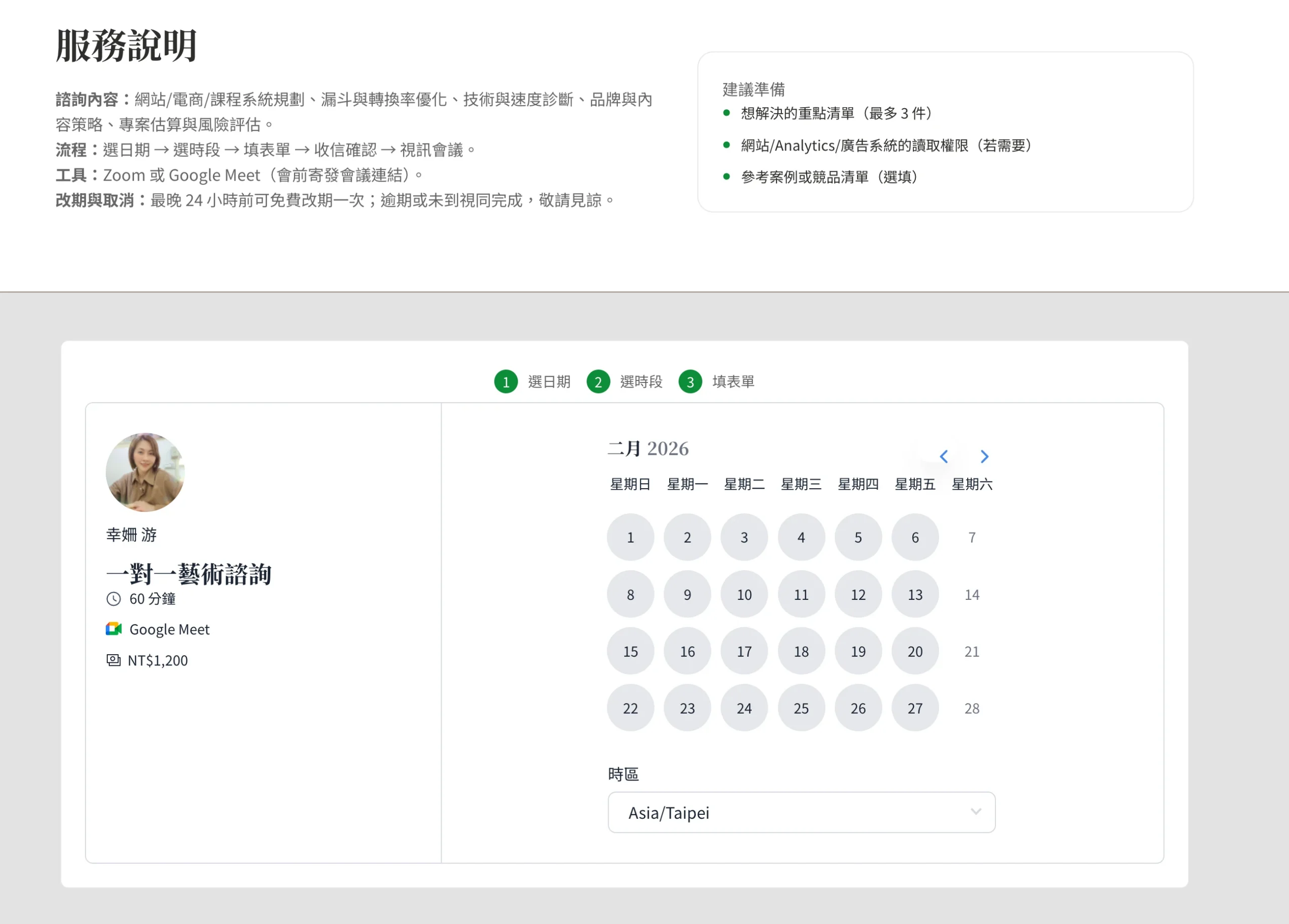Image resolution: width=1289 pixels, height=924 pixels.
Task: Choose February 23 on the calendar
Action: (x=687, y=708)
